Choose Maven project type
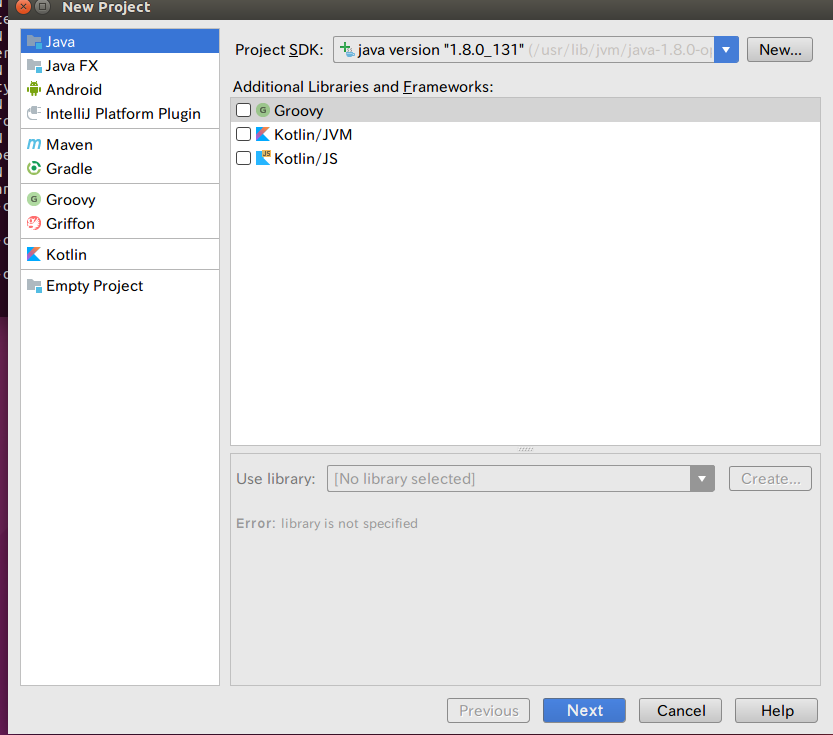Screen dimensions: 833x735 (120, 144)
